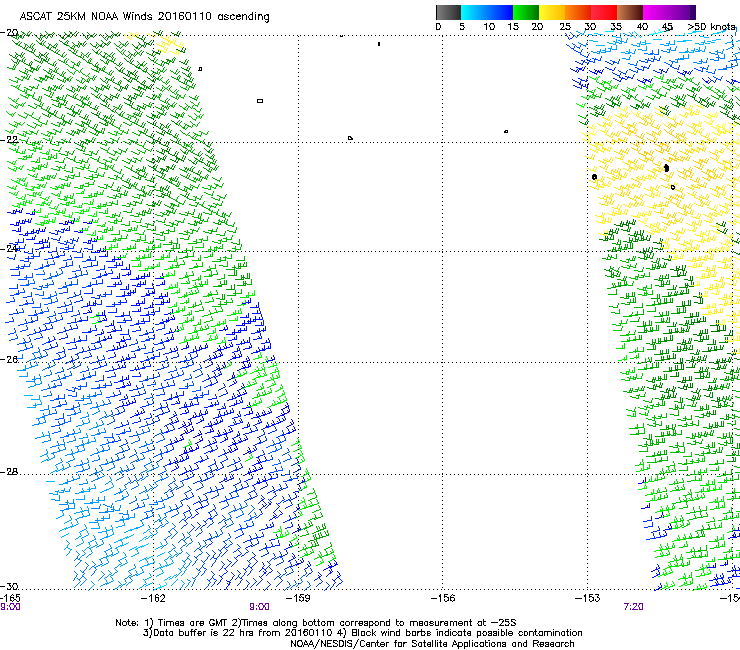Click the ASCAT 25KM NOAA Winds title
This screenshot has height=650, width=740.
[x=144, y=17]
